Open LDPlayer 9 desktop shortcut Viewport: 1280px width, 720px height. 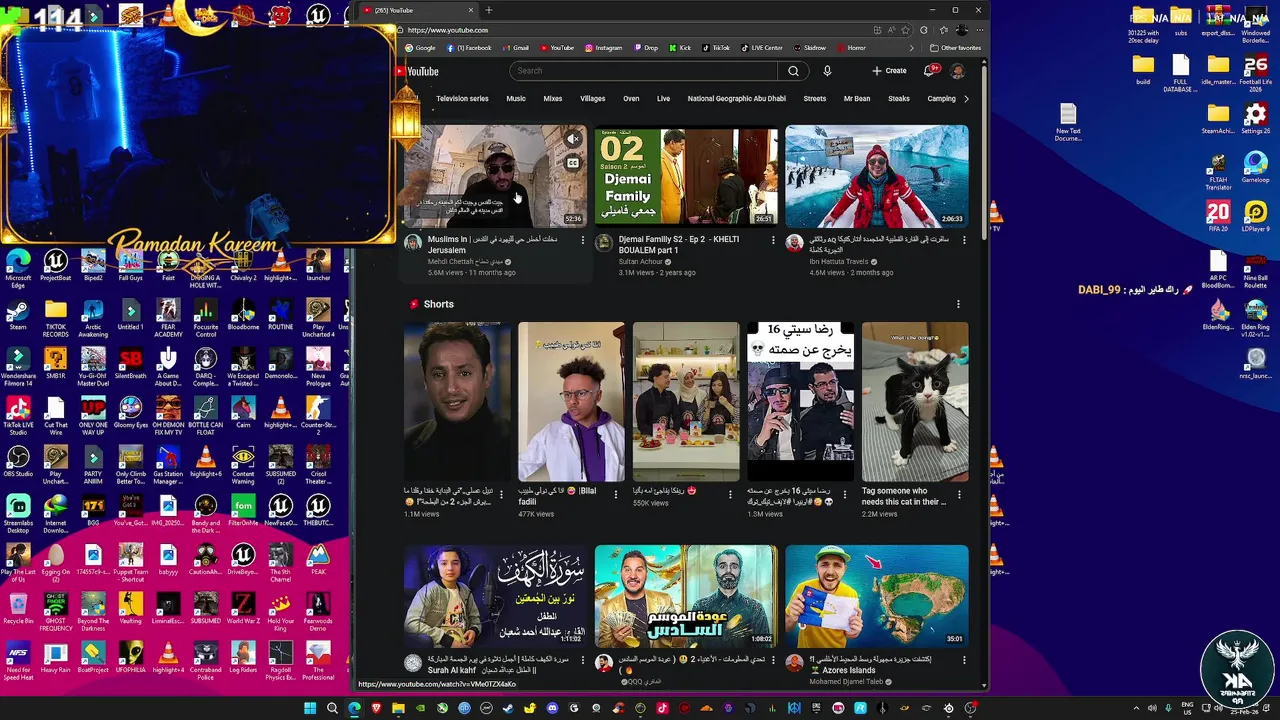point(1256,216)
